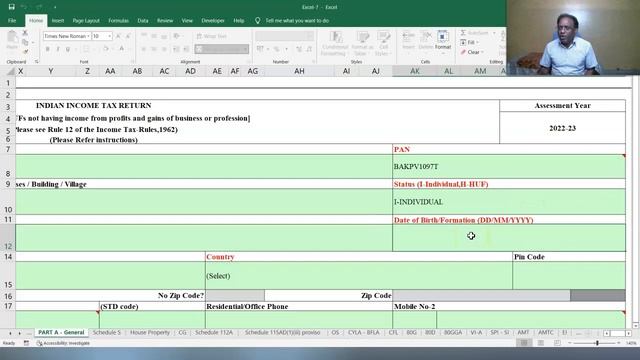This screenshot has width=640, height=360.
Task: Click the Select All corner triangle
Action: [x=11, y=71]
